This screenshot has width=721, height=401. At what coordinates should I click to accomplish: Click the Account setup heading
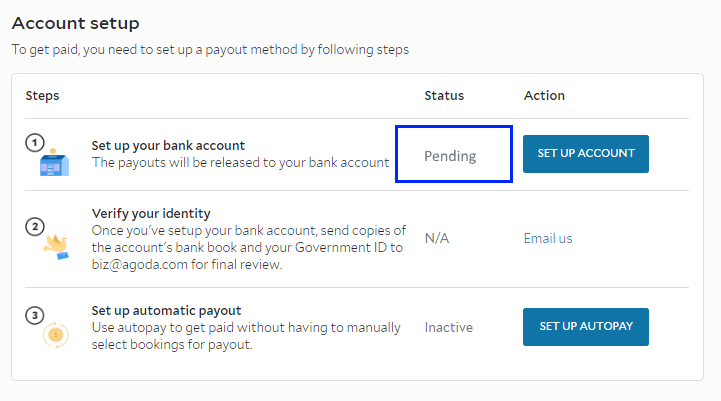click(75, 23)
